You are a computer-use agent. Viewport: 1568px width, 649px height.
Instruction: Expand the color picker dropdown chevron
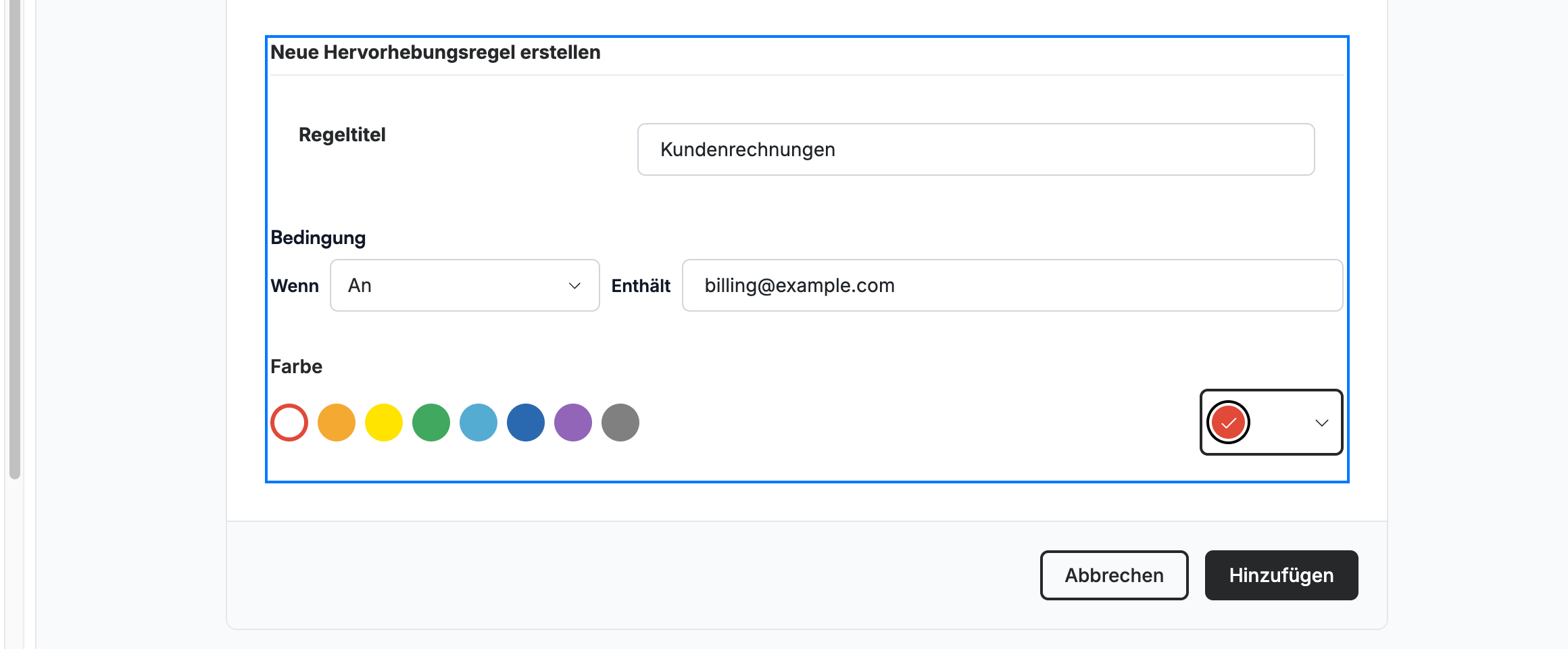(x=1321, y=423)
